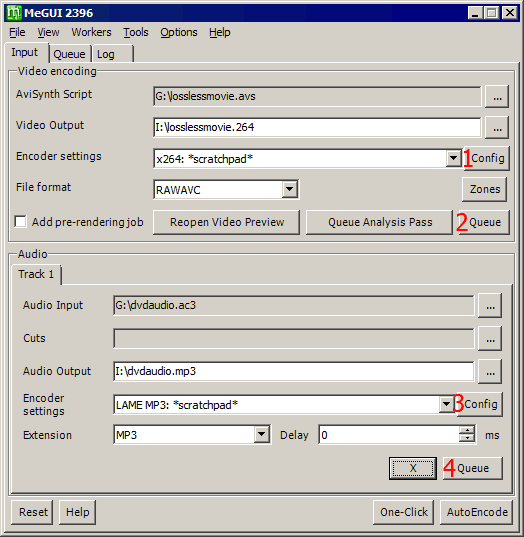This screenshot has width=524, height=537.
Task: Launch the AutoEncode button
Action: [477, 512]
